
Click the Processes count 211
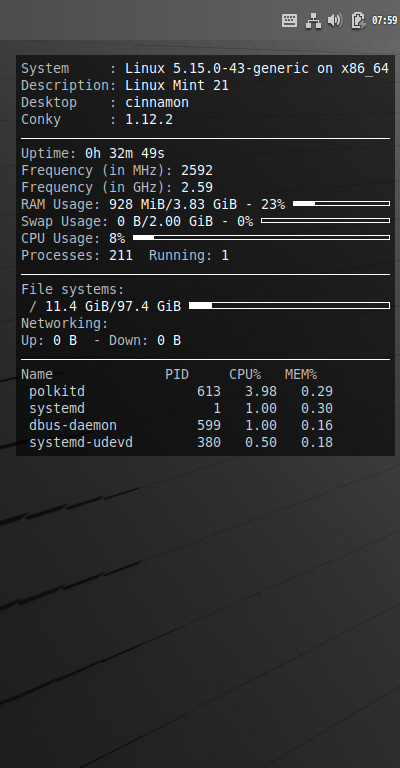(x=121, y=255)
